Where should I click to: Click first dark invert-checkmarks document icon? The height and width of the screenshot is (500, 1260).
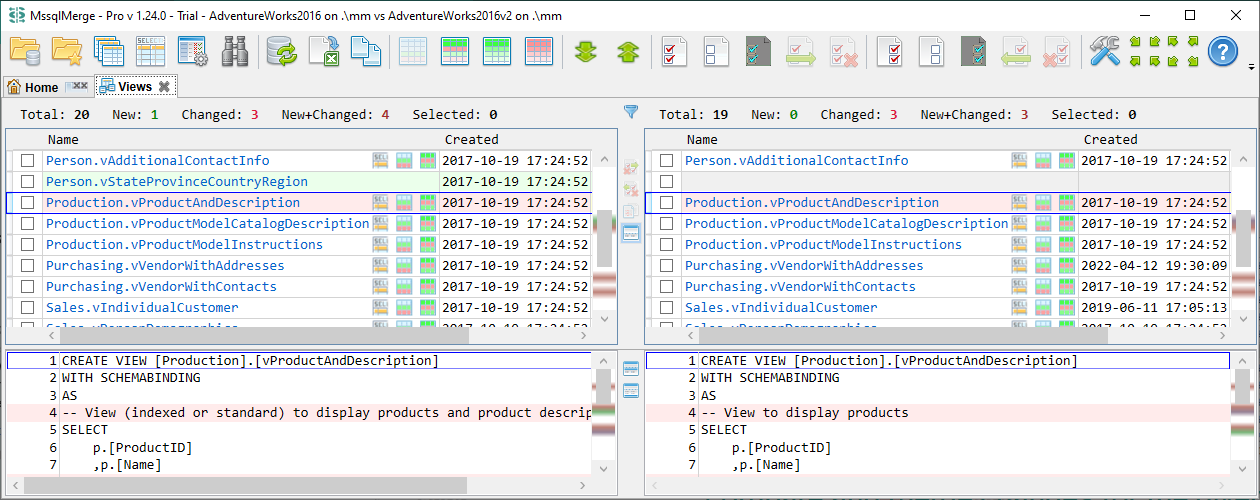pos(759,51)
